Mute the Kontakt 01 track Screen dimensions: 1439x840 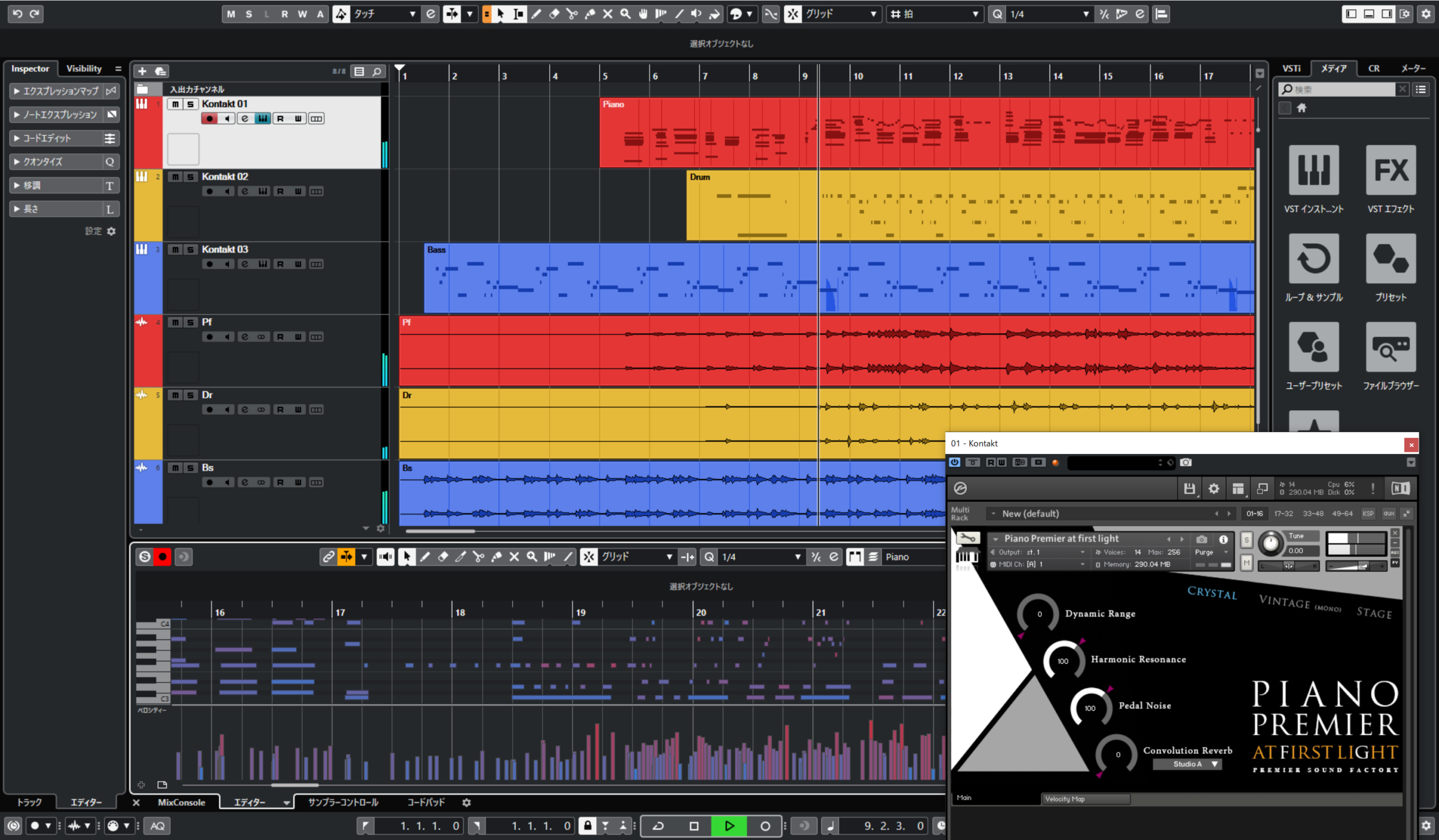point(175,104)
